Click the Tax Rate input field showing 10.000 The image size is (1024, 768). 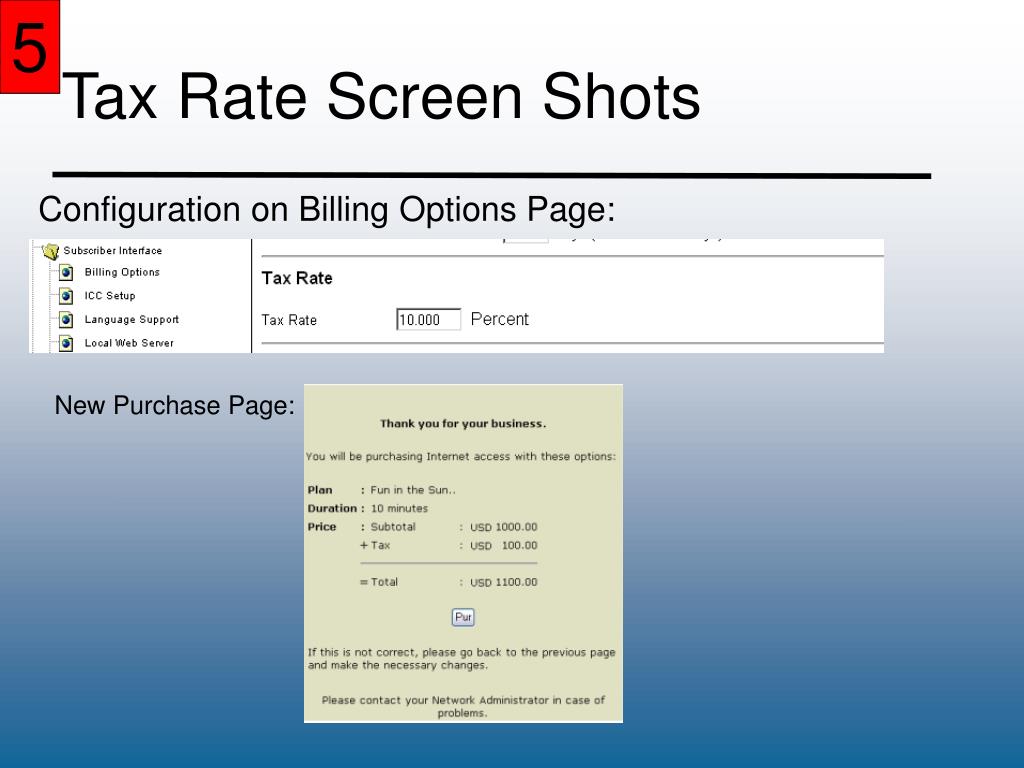(428, 319)
